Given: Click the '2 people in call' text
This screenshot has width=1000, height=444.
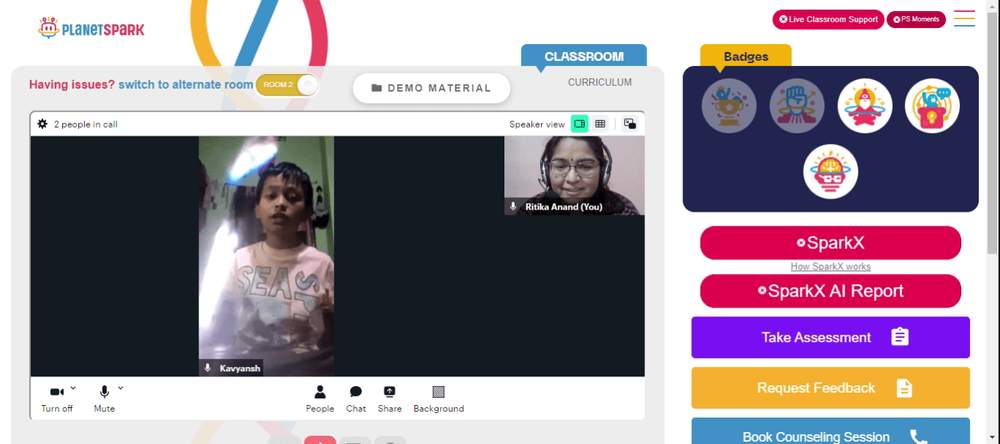Looking at the screenshot, I should tap(85, 124).
